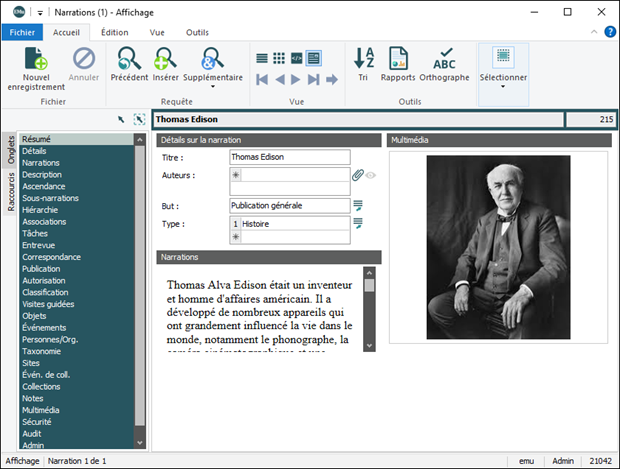Image resolution: width=620 pixels, height=470 pixels.
Task: Go to the next record arrow
Action: tap(297, 79)
